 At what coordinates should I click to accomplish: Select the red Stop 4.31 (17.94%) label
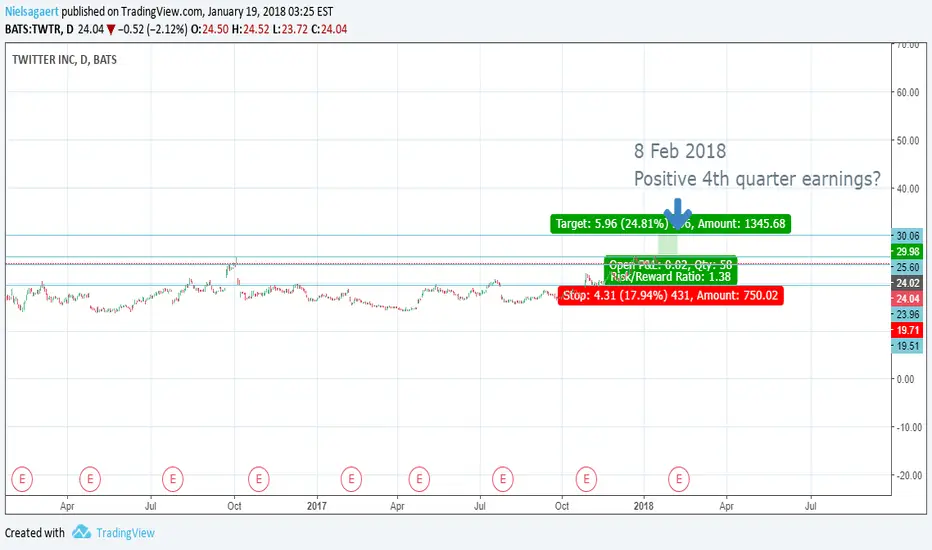670,296
